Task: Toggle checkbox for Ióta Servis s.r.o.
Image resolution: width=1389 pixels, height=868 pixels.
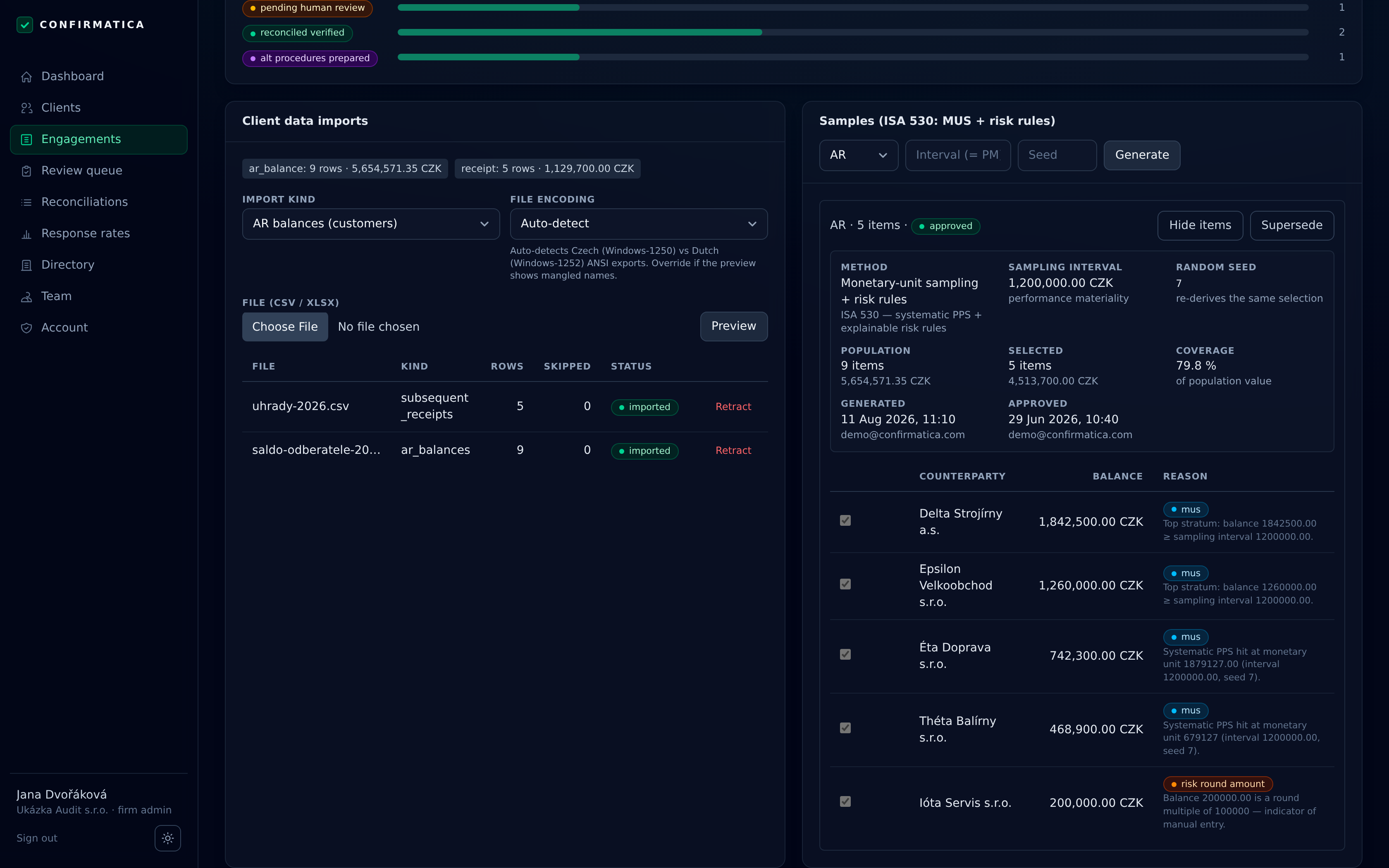Action: click(x=845, y=801)
